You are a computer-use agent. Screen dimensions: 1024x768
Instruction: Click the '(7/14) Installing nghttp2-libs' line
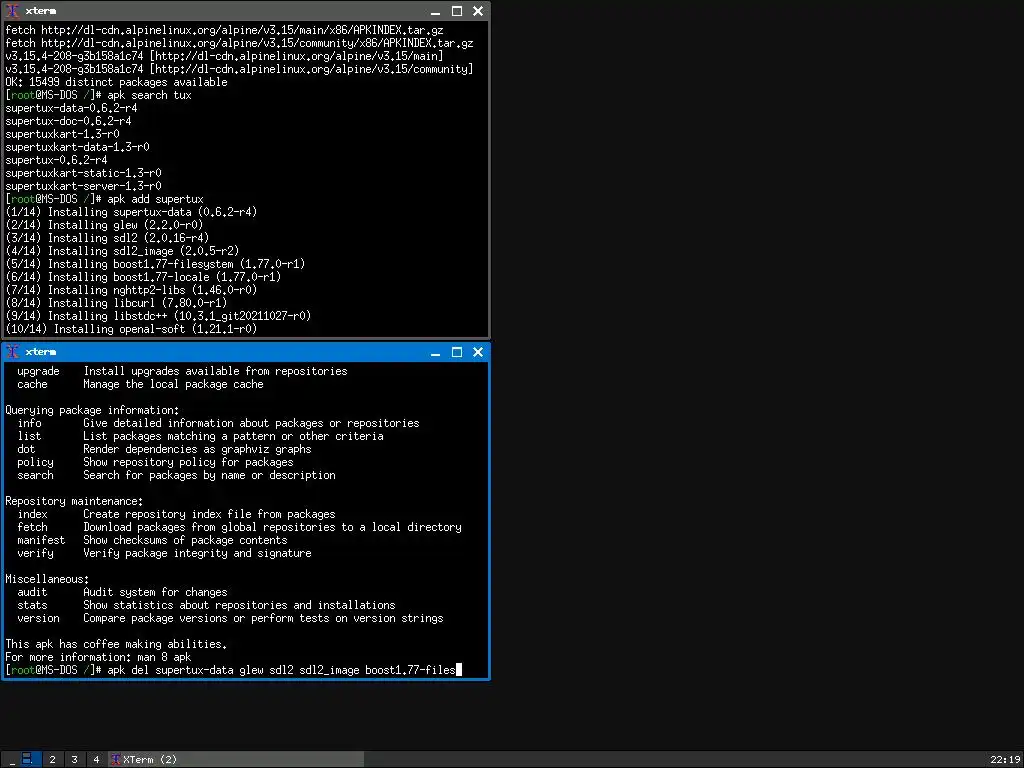click(131, 290)
